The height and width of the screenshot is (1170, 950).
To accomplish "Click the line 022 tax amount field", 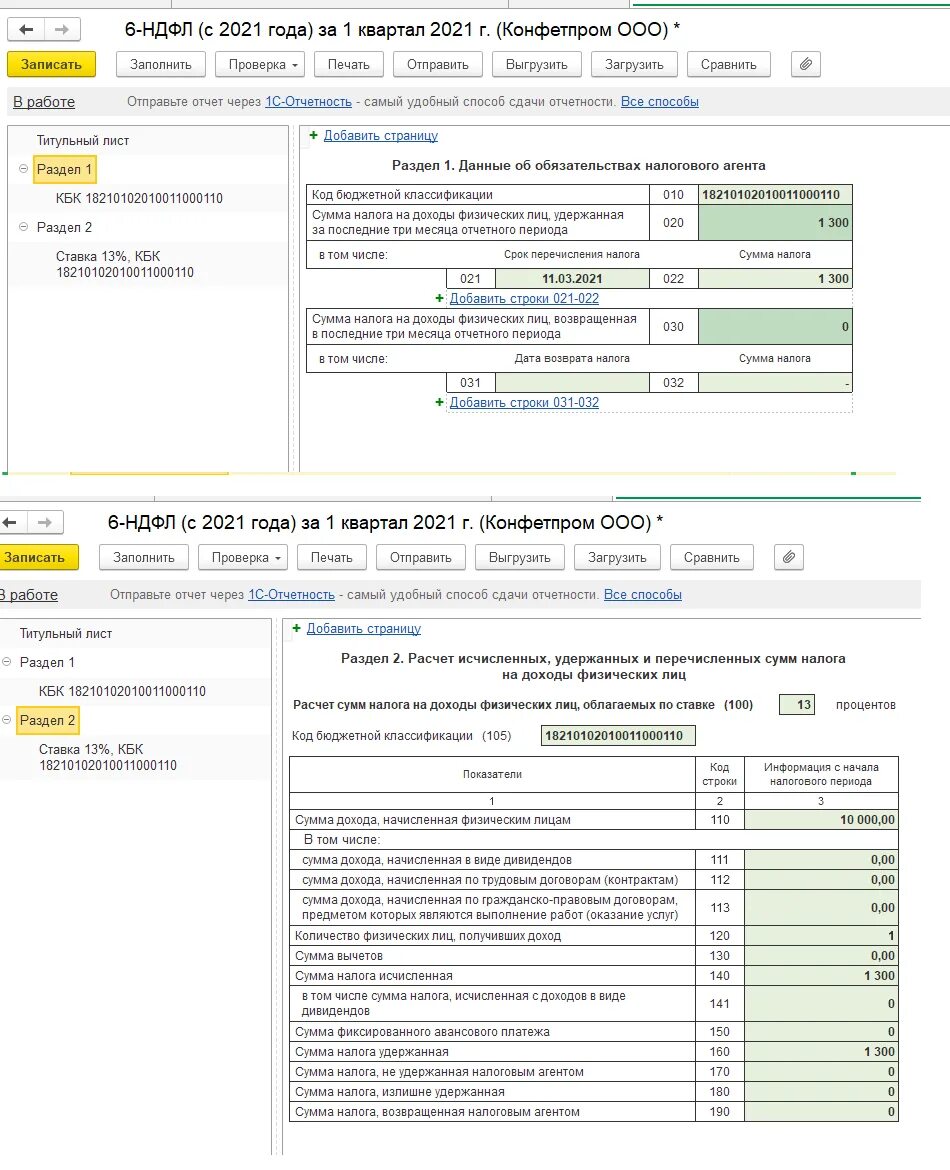I will pos(775,278).
